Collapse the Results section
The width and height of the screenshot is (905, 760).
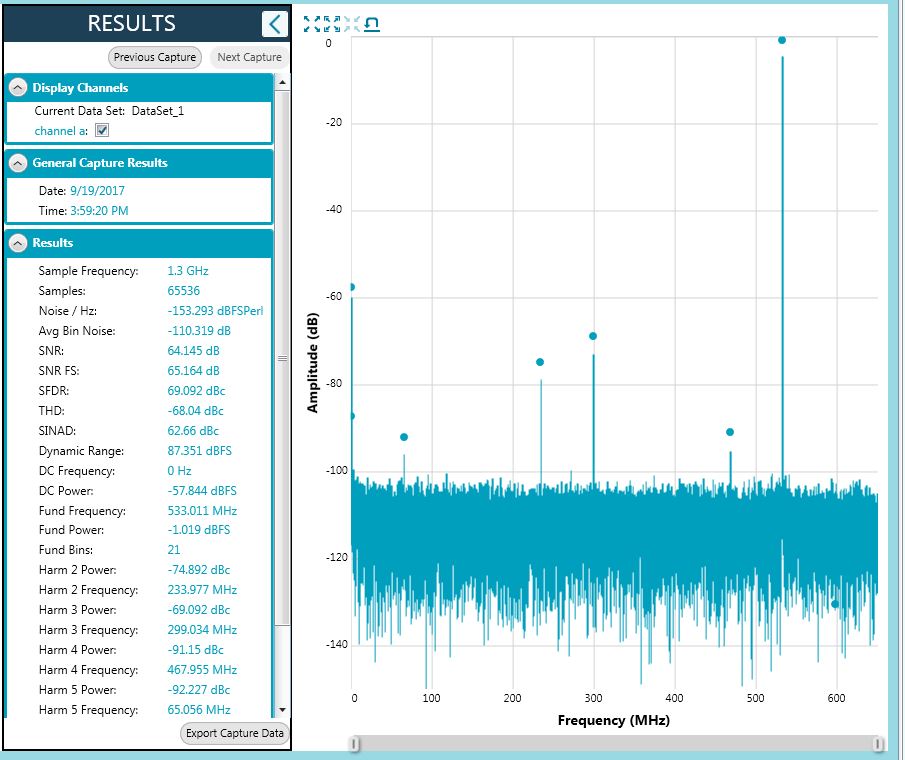click(x=18, y=243)
